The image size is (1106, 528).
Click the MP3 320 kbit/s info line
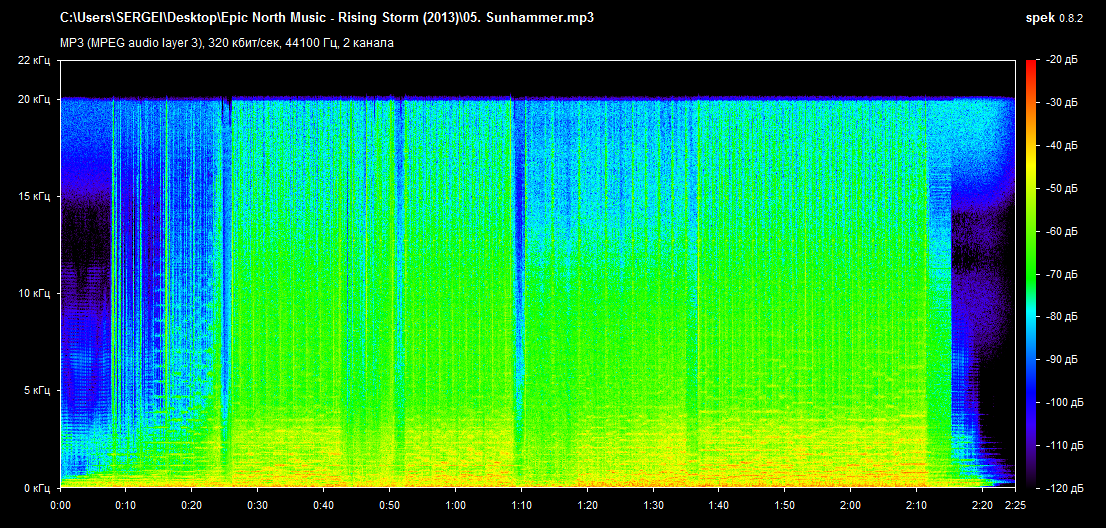(x=227, y=43)
